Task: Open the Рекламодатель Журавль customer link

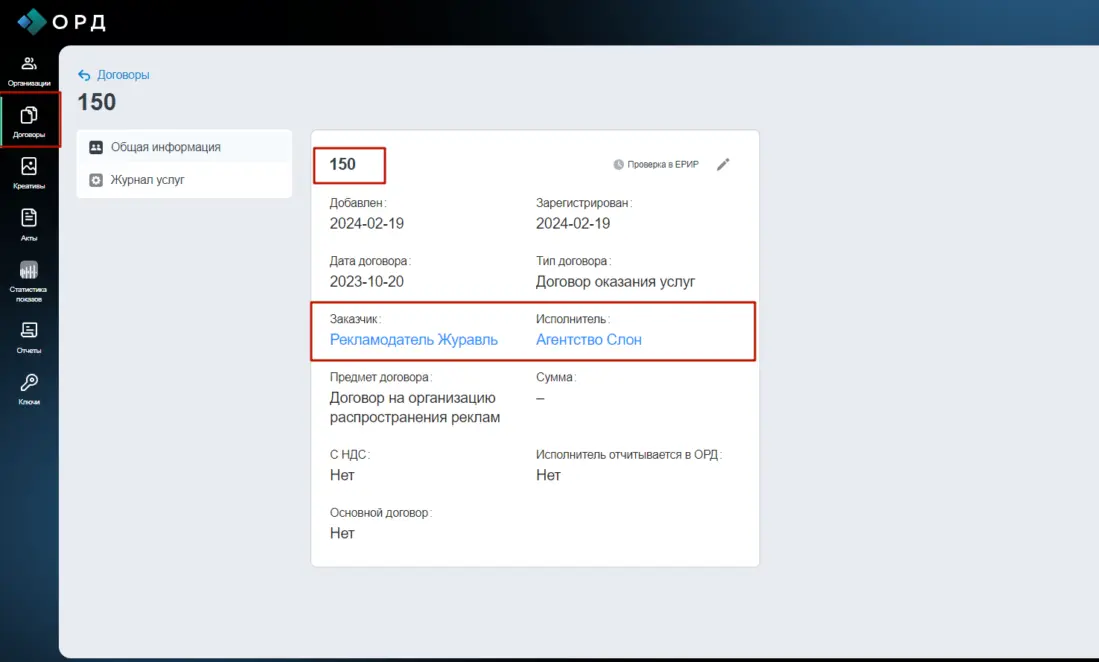Action: click(414, 340)
